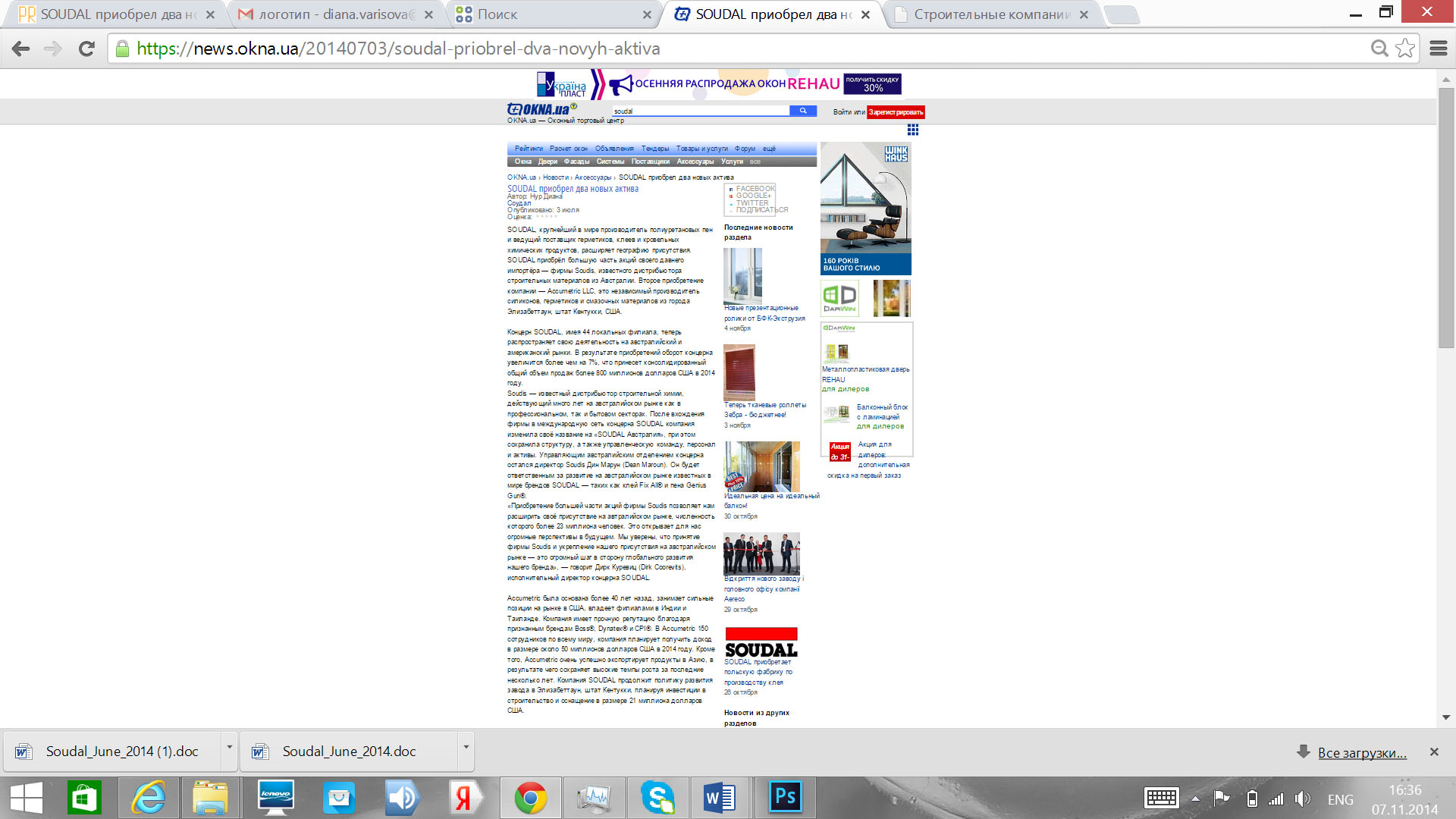This screenshot has width=1456, height=819.
Task: Click the 'Получить скидку 30%' banner button
Action: (872, 83)
